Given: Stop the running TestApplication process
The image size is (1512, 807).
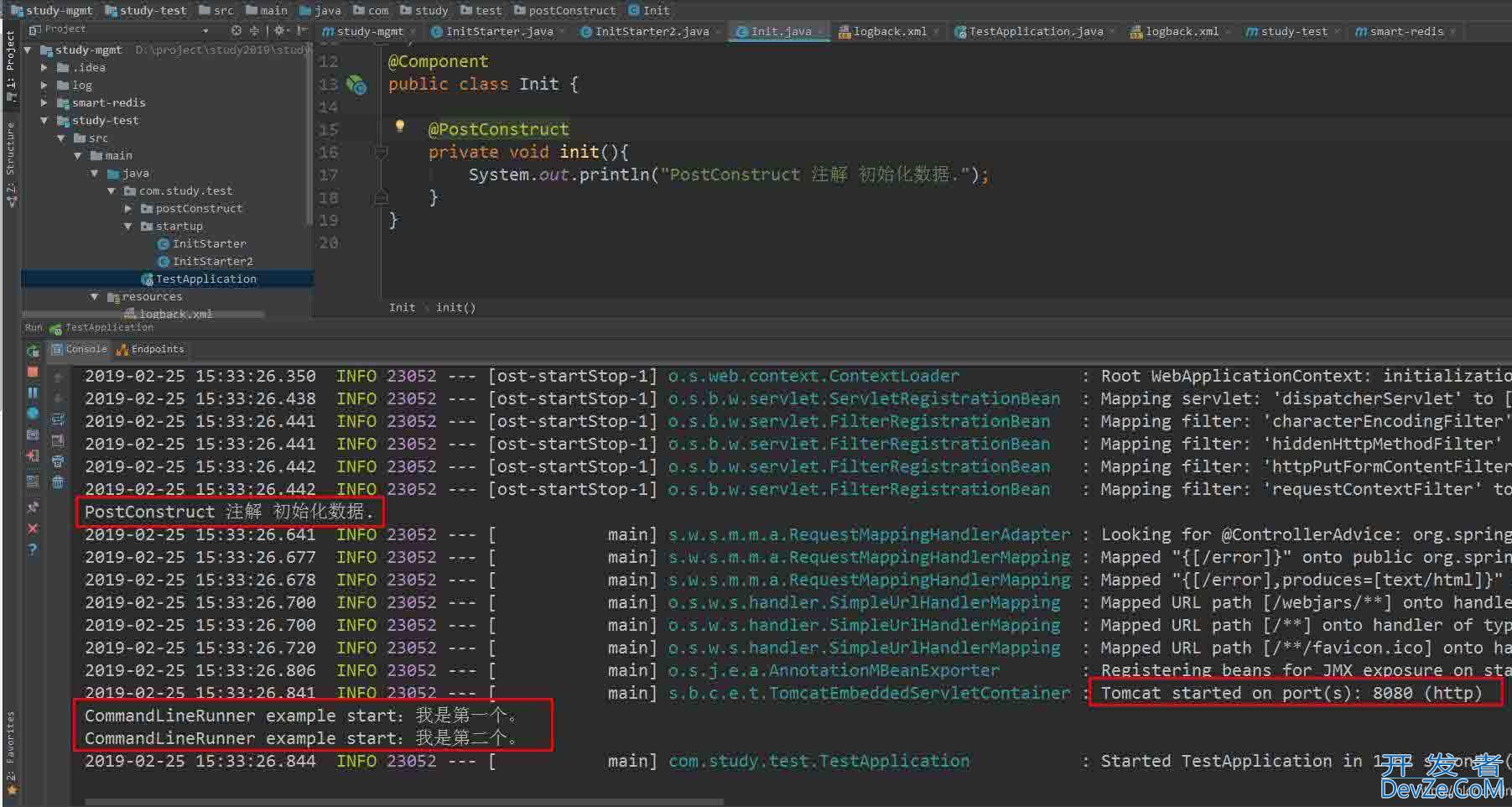Looking at the screenshot, I should coord(33,372).
